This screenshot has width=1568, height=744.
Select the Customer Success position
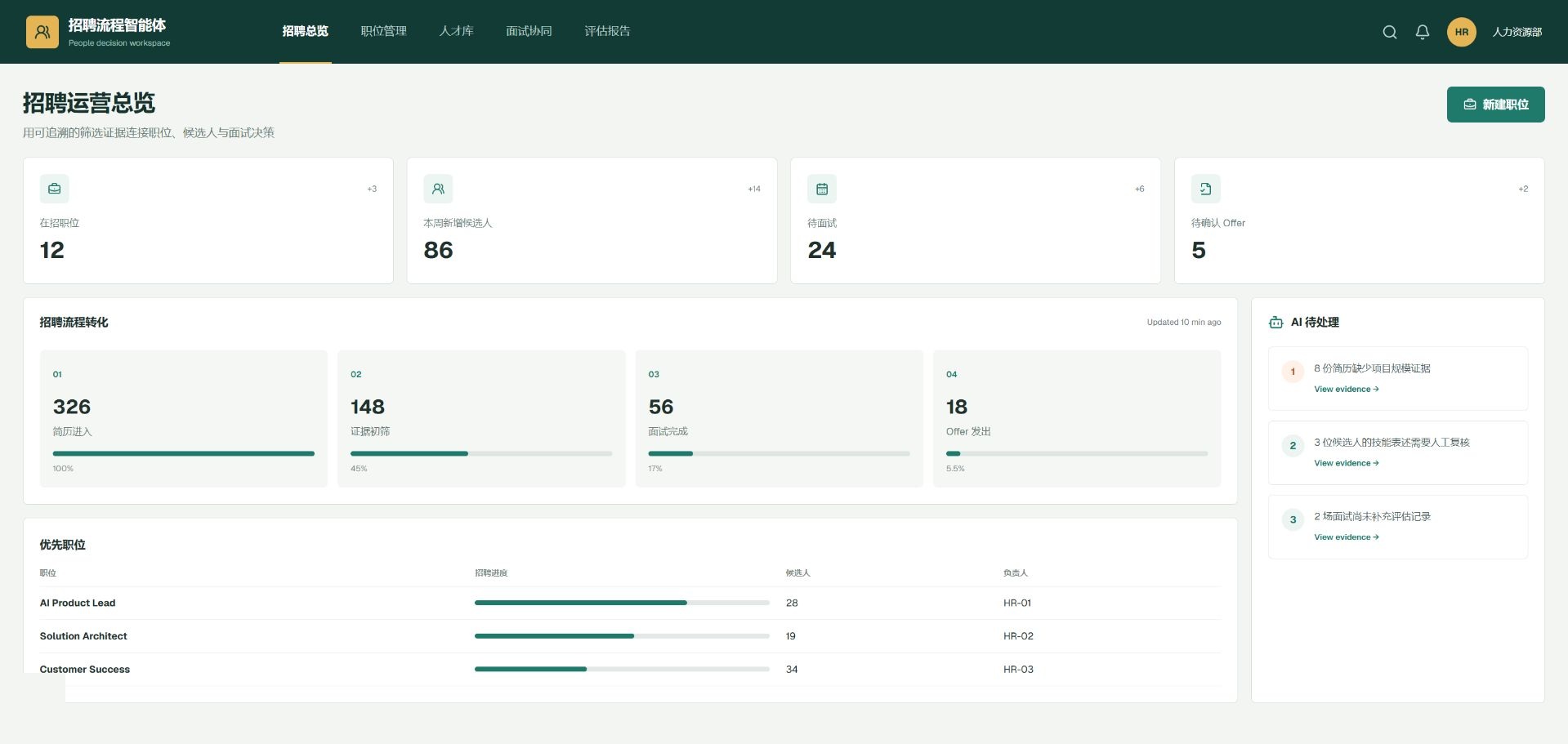[x=85, y=669]
